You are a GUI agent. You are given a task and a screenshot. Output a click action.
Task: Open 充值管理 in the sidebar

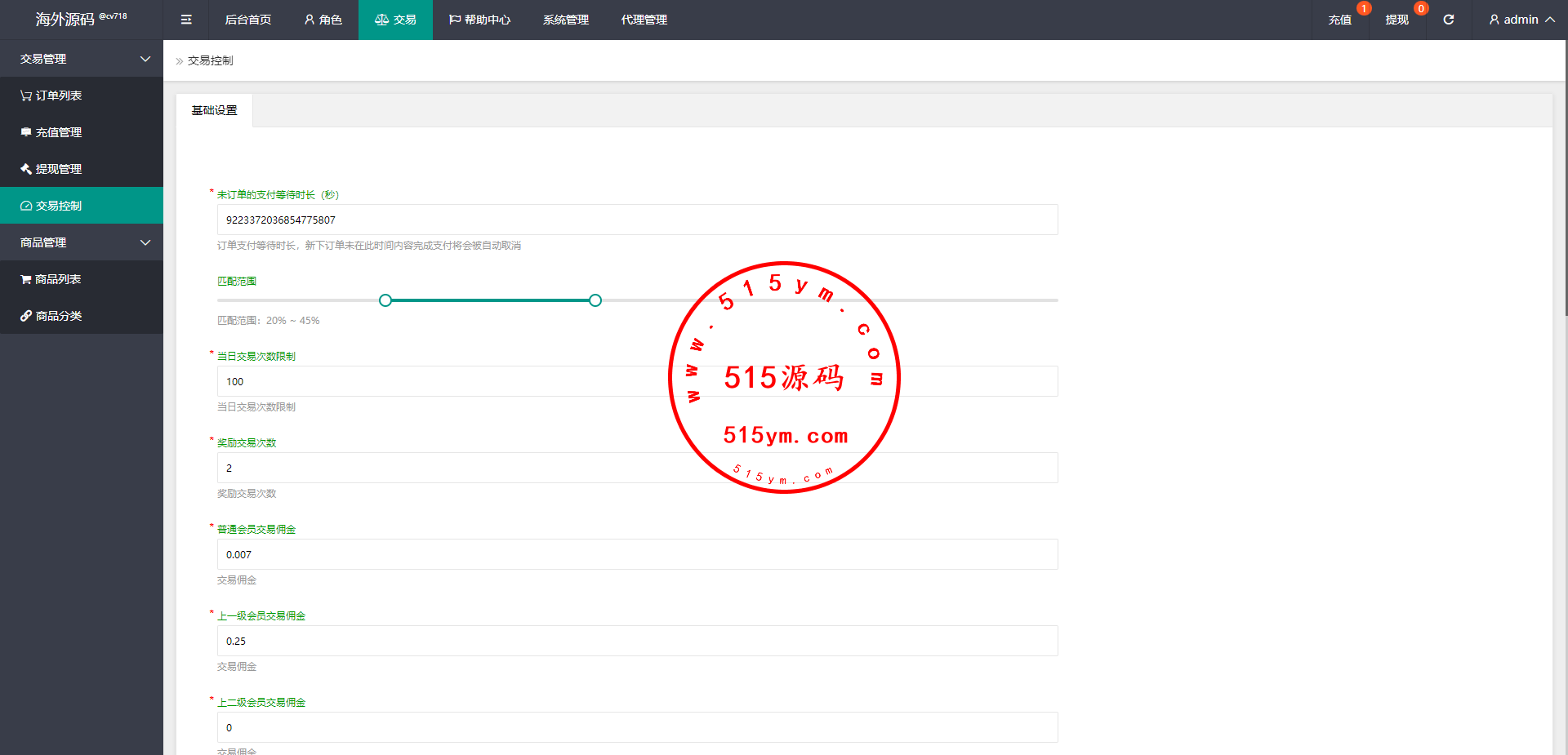point(51,132)
